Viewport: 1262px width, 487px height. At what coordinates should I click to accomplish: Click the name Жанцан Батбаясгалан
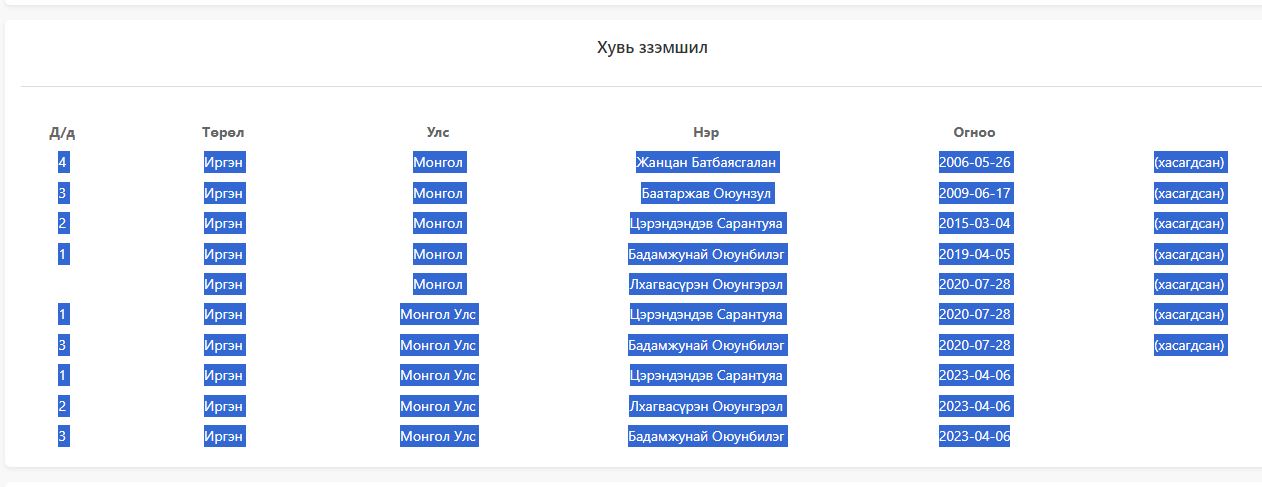[706, 162]
